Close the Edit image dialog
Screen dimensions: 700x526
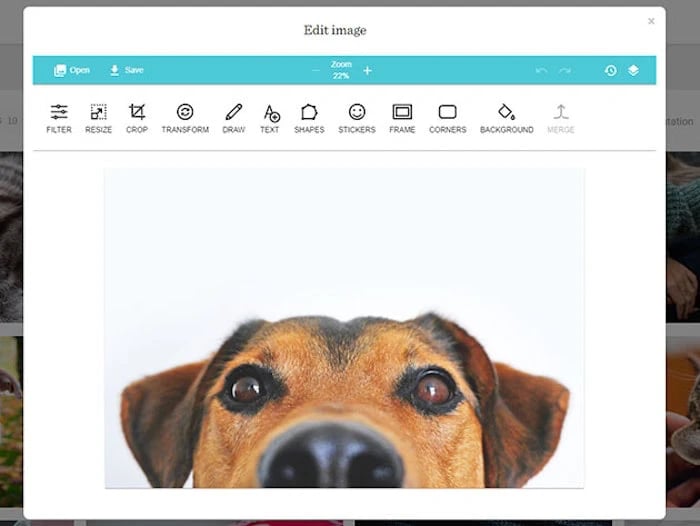[x=651, y=21]
